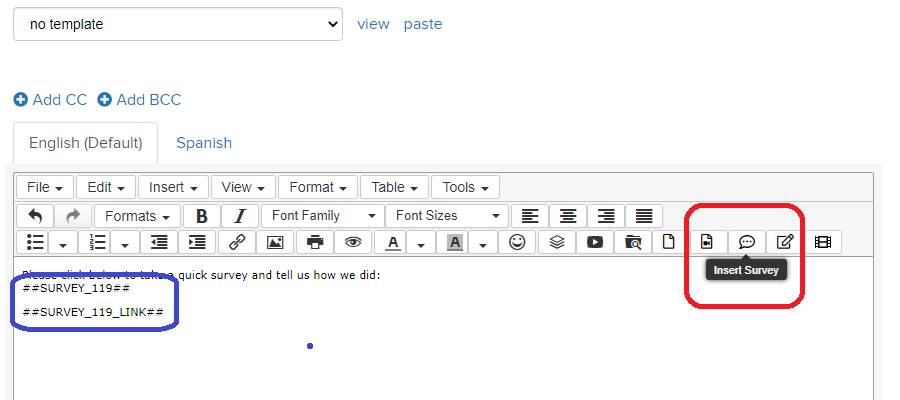Apply text color with underlined A

pos(393,242)
